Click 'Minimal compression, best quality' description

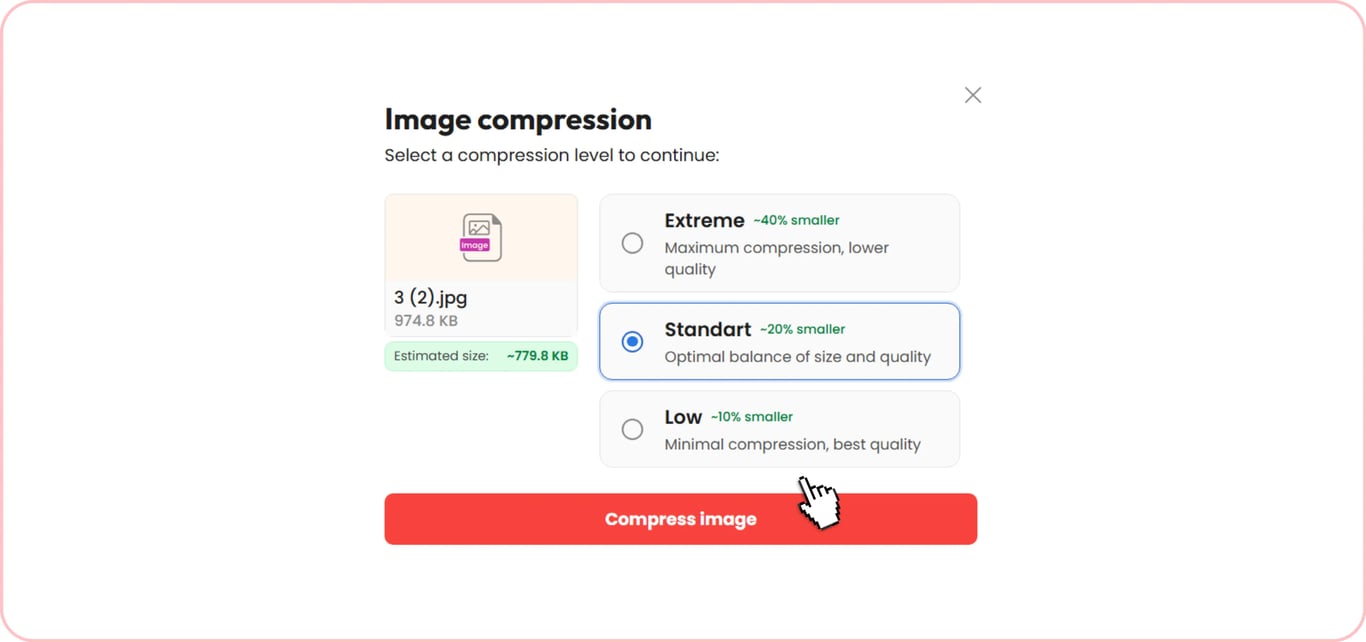point(793,444)
